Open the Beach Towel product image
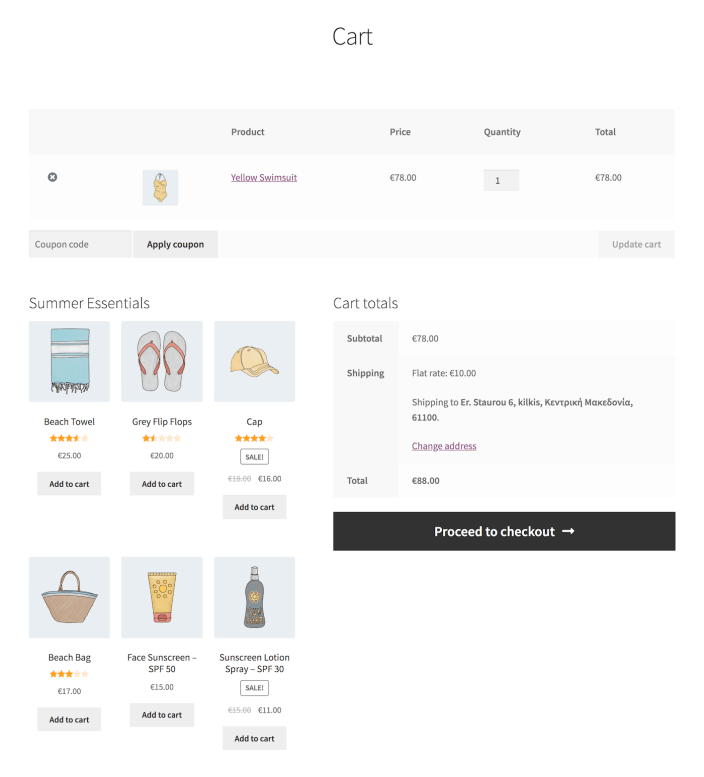The width and height of the screenshot is (704, 777). tap(69, 361)
